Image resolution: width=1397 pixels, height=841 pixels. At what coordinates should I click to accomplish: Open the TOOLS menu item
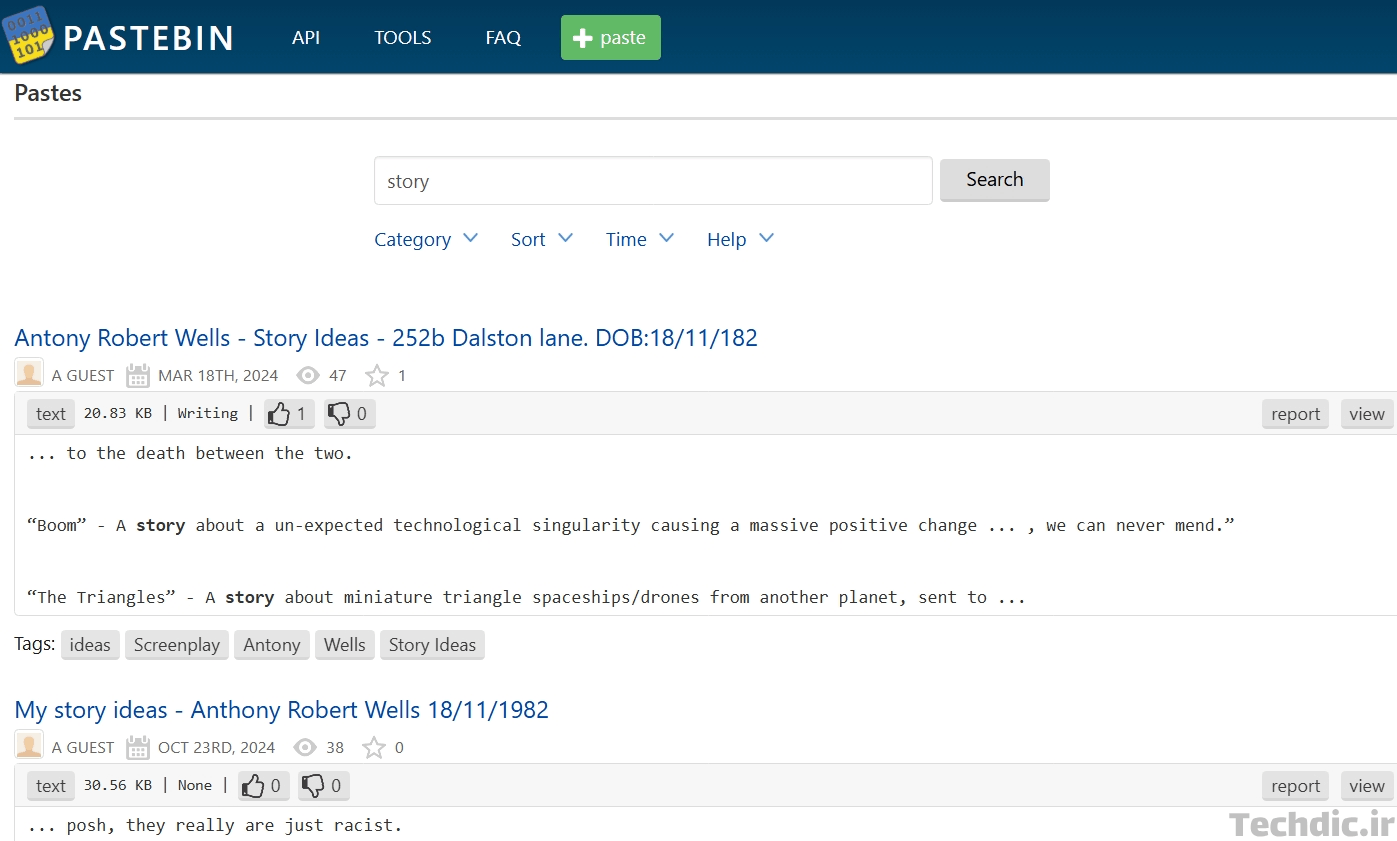tap(403, 38)
